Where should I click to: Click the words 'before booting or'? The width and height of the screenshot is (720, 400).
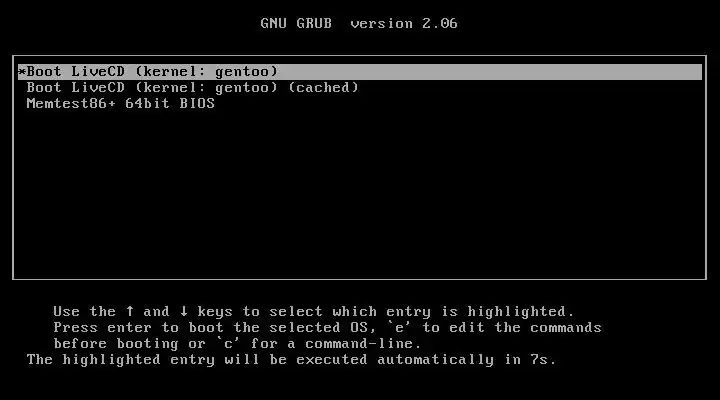(x=130, y=344)
